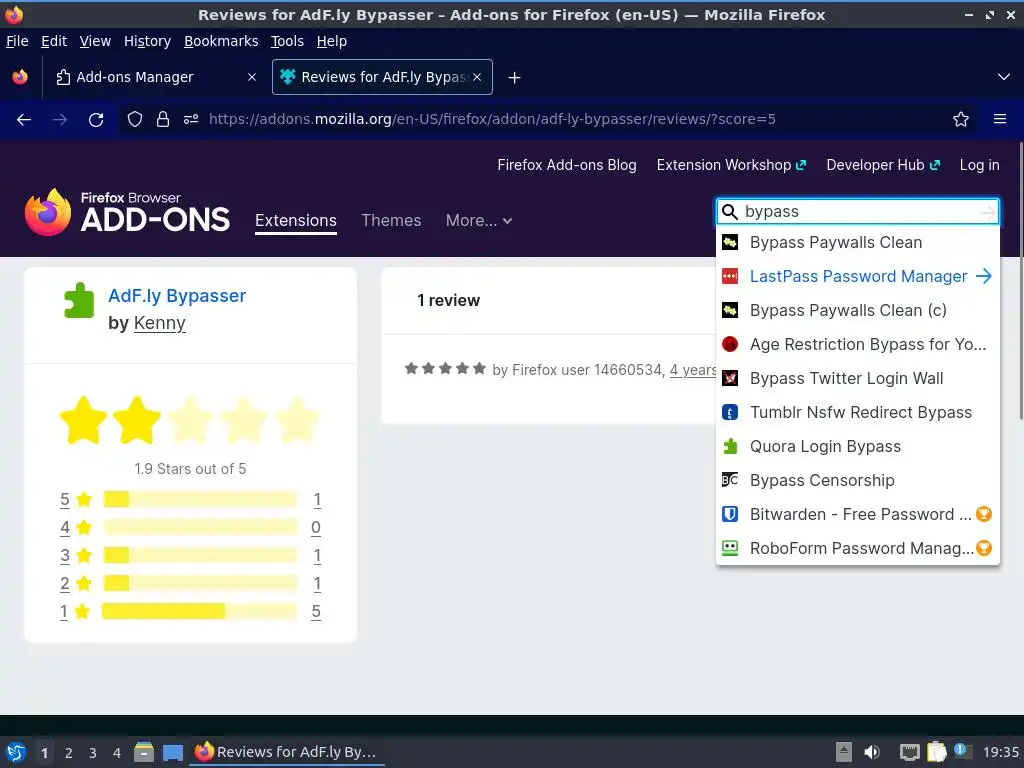Open the site permissions icon in the address bar
The height and width of the screenshot is (768, 1024).
pyautogui.click(x=191, y=120)
